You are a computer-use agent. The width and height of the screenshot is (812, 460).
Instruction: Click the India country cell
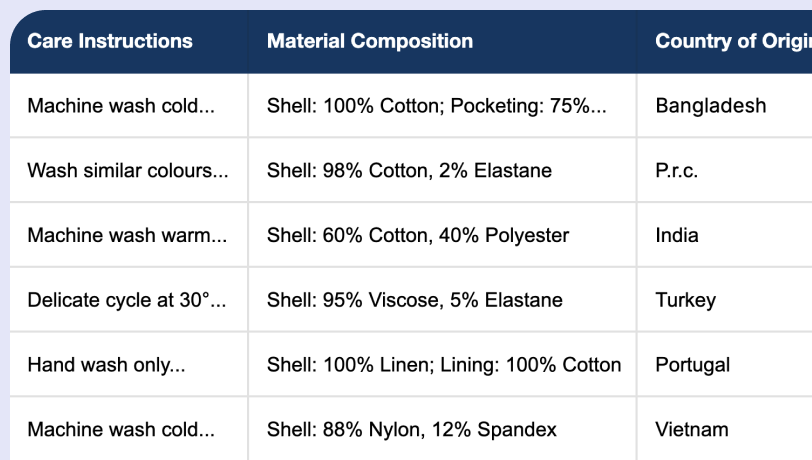(x=677, y=236)
